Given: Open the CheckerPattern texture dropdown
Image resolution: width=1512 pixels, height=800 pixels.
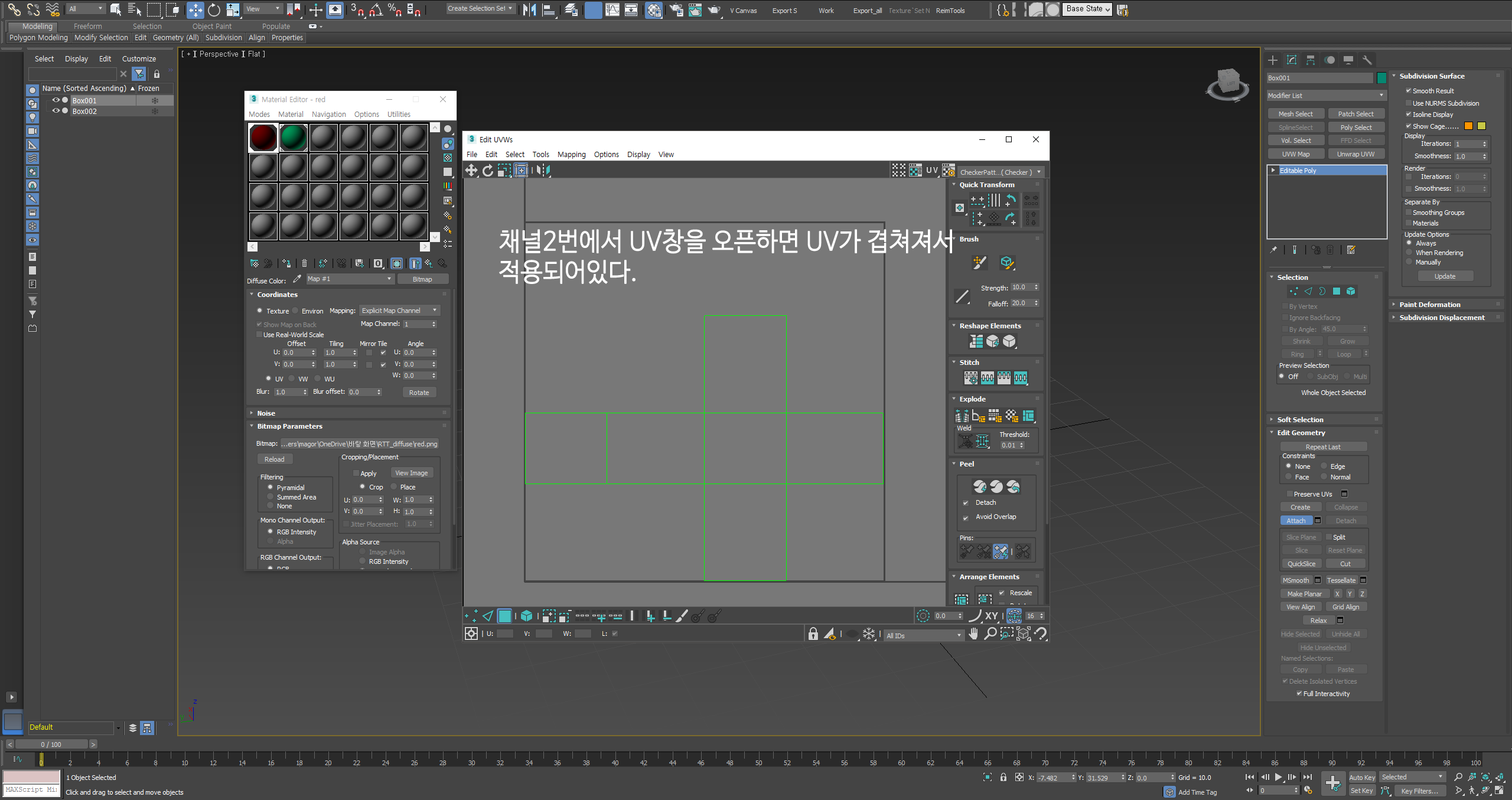Looking at the screenshot, I should [x=1001, y=172].
